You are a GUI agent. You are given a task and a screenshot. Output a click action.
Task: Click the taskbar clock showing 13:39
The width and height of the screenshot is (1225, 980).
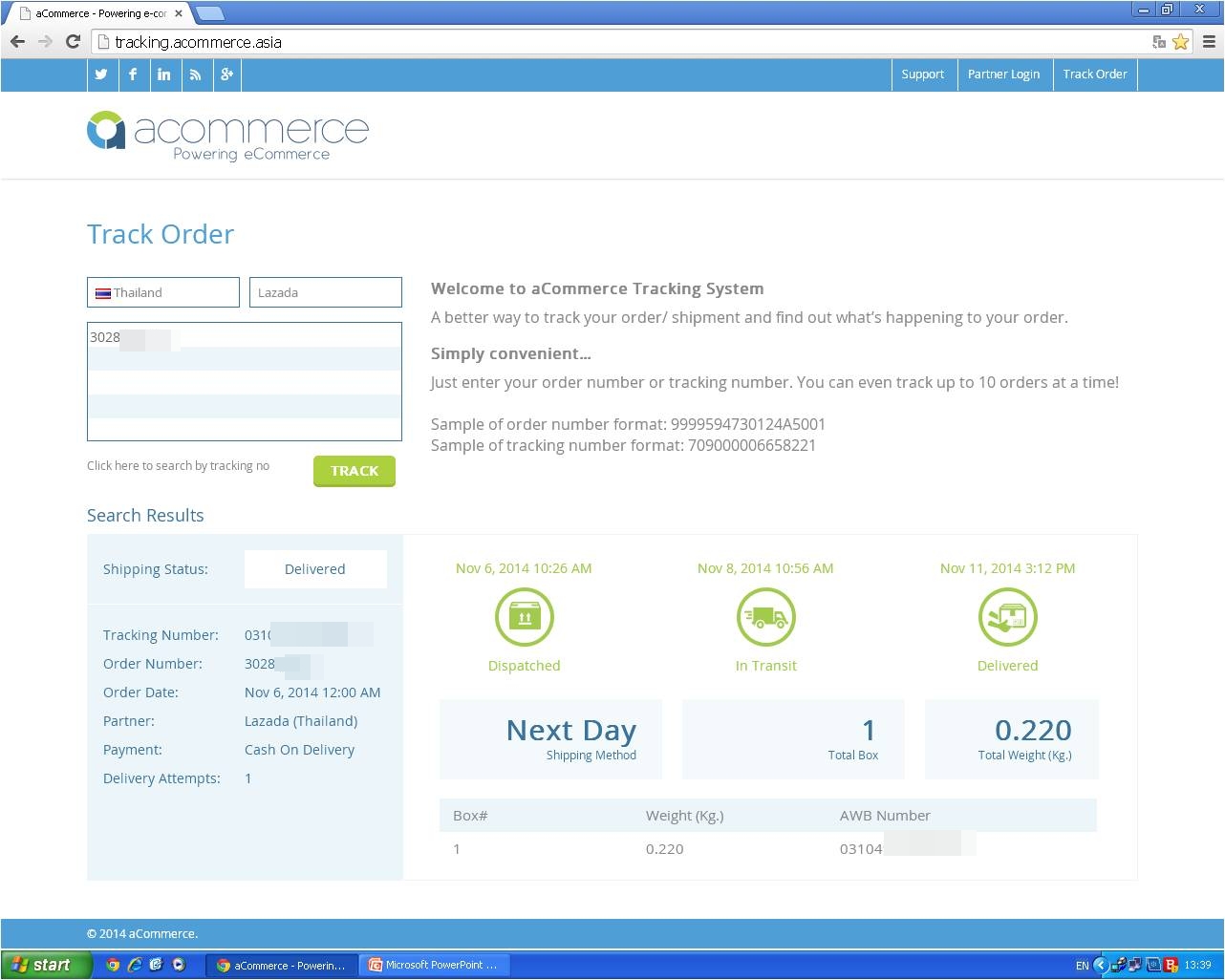(1197, 966)
